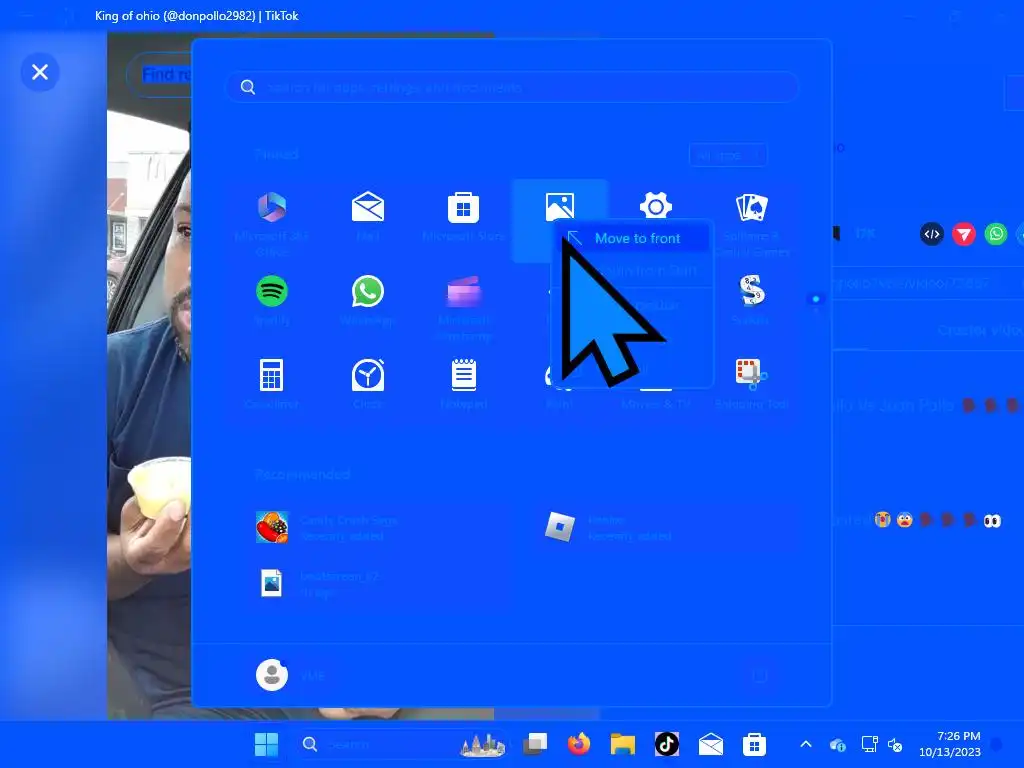
Task: Expand the hidden system tray icons chevron
Action: pyautogui.click(x=806, y=744)
